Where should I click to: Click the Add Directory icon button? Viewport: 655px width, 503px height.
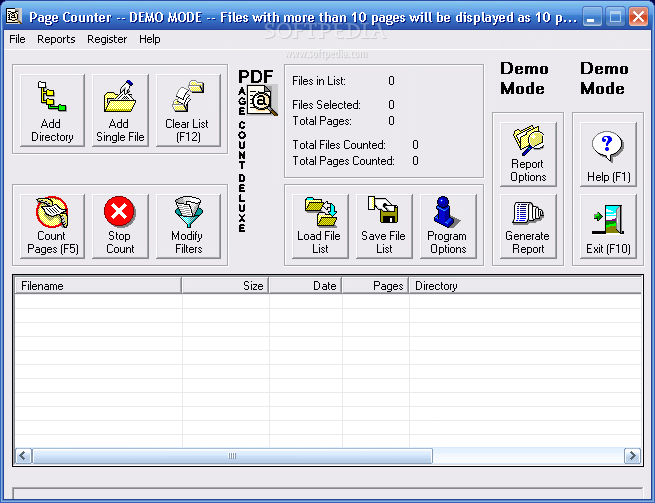[x=52, y=111]
